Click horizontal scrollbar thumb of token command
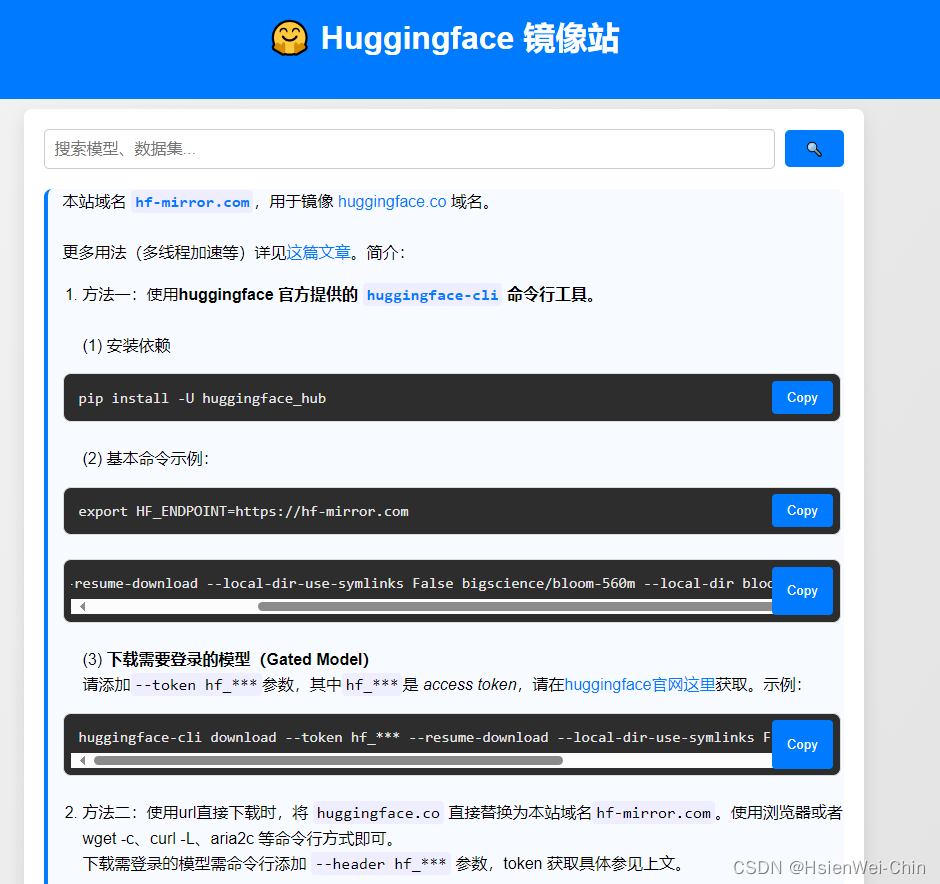 point(329,761)
